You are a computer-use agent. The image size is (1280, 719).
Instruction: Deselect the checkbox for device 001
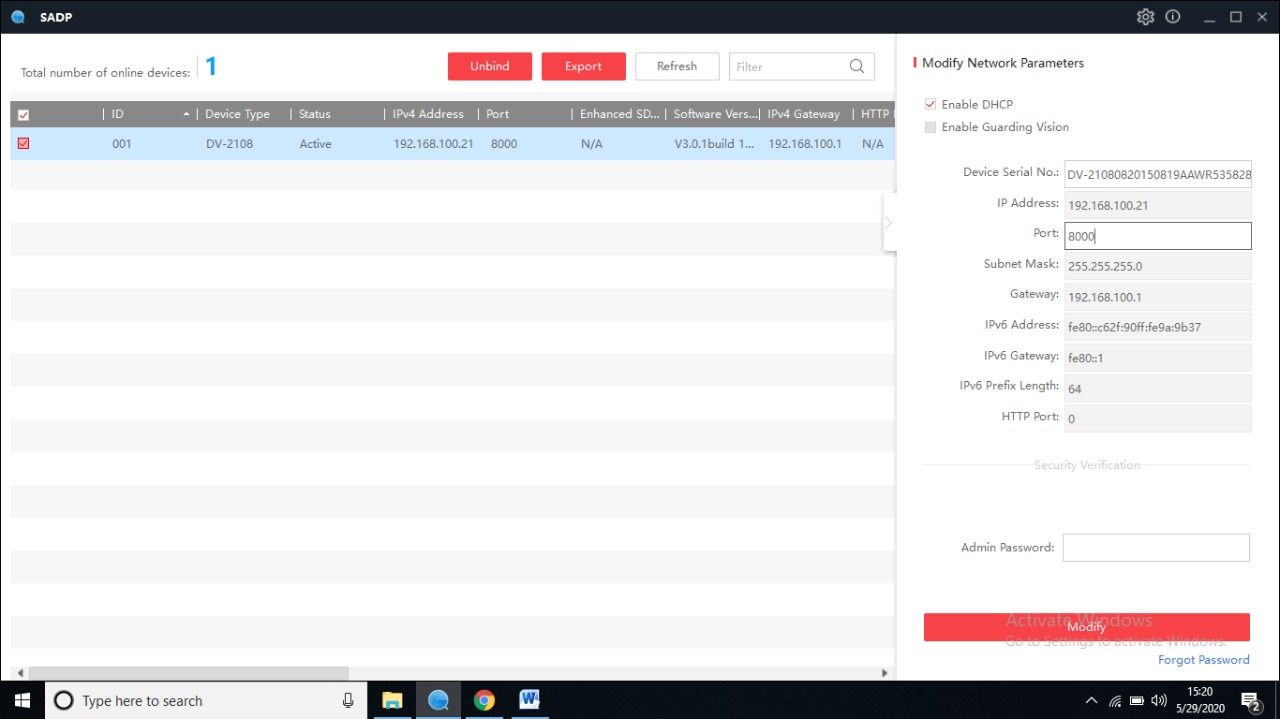tap(24, 144)
